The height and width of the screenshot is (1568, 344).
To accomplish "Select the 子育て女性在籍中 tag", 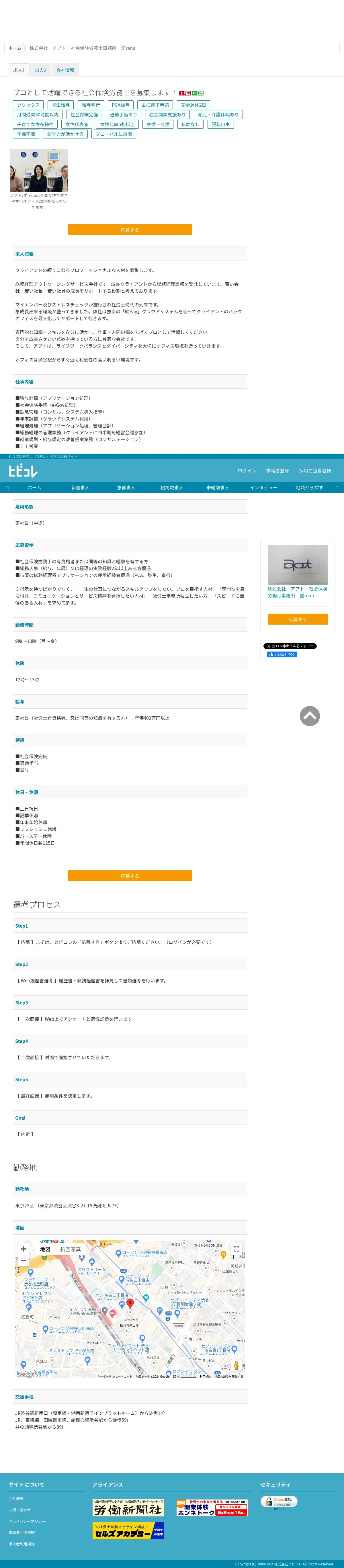I will pyautogui.click(x=35, y=124).
